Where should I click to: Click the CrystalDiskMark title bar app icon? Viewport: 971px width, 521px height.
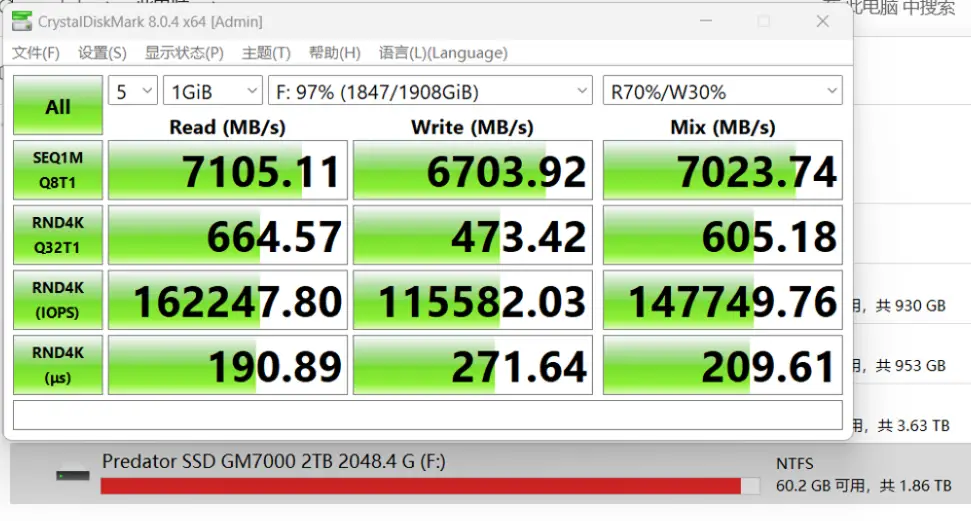coord(21,21)
